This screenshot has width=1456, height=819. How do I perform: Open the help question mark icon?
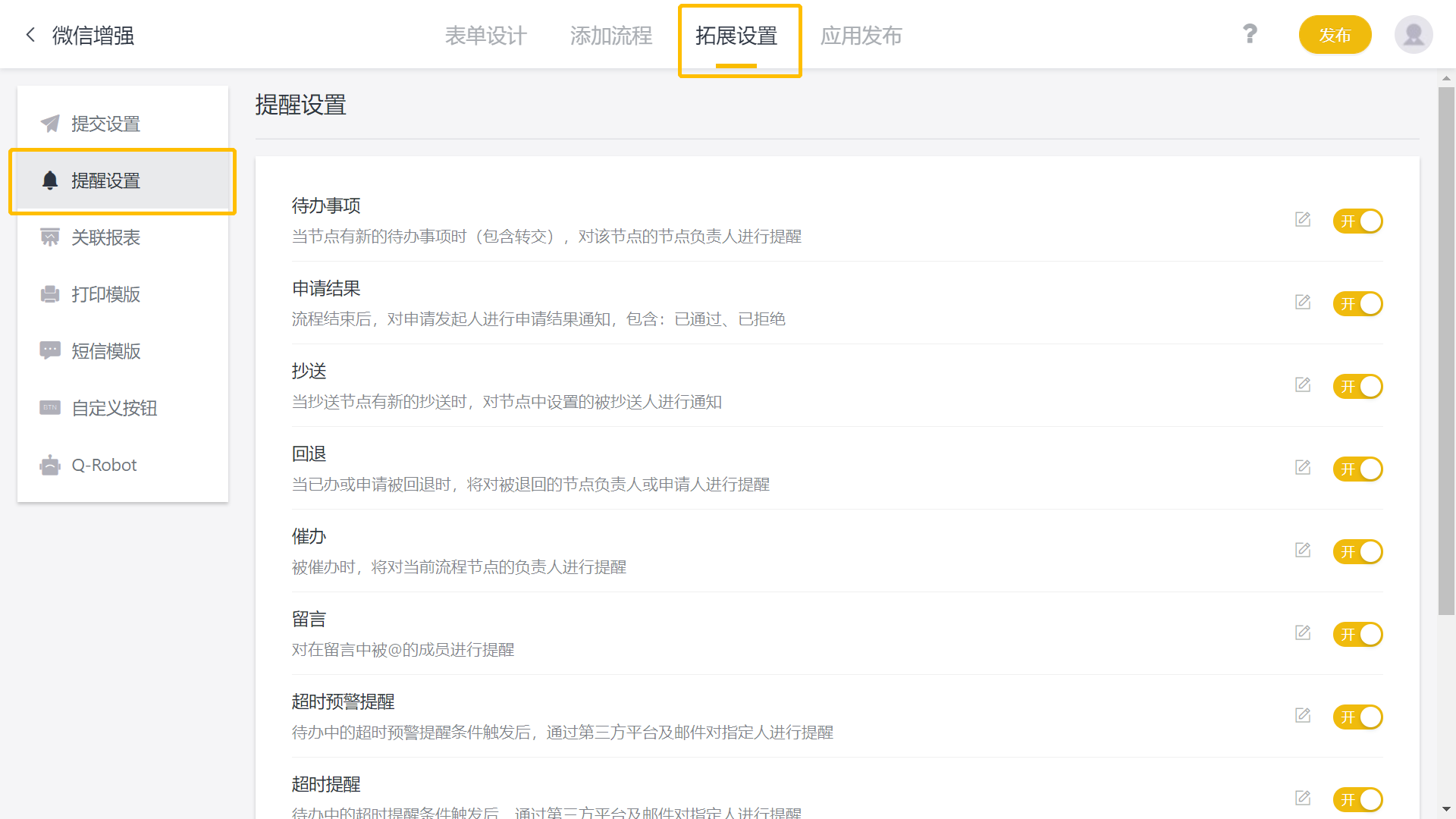pos(1250,34)
